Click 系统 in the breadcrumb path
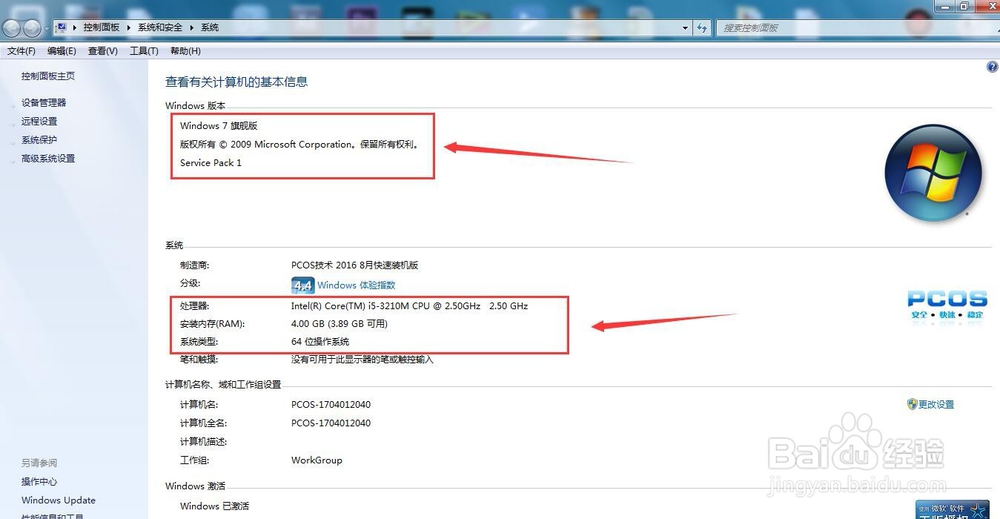 tap(210, 27)
